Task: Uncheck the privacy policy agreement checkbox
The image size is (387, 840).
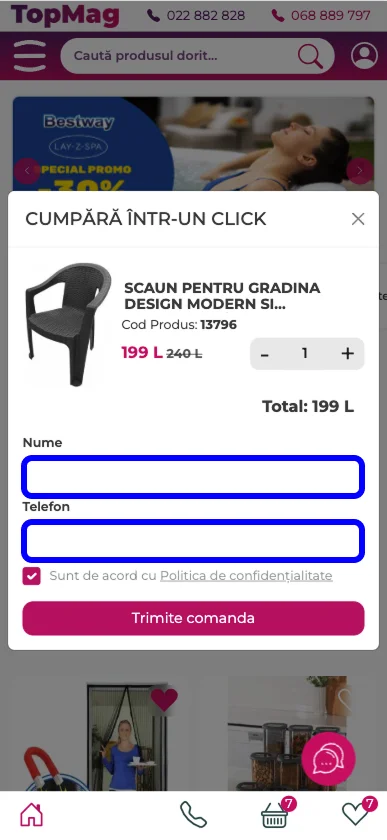Action: pyautogui.click(x=32, y=576)
